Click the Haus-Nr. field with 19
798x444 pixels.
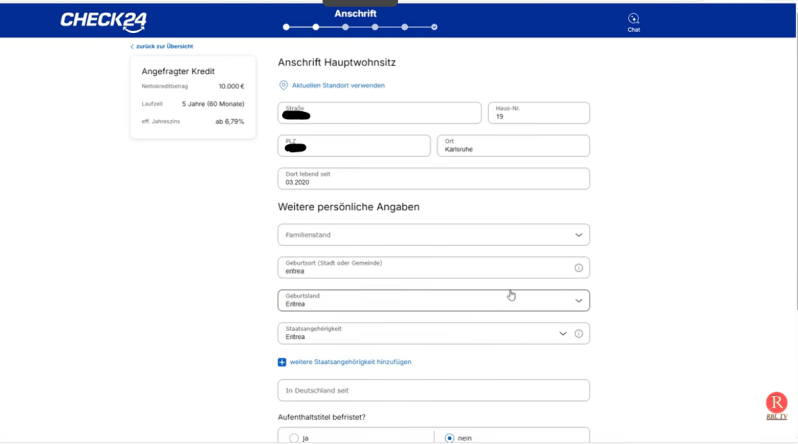tap(539, 113)
